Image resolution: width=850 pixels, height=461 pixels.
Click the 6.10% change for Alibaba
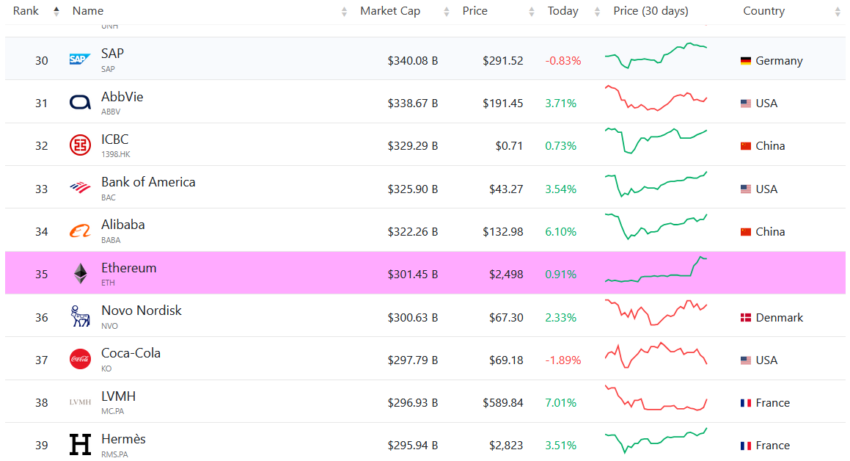click(561, 232)
